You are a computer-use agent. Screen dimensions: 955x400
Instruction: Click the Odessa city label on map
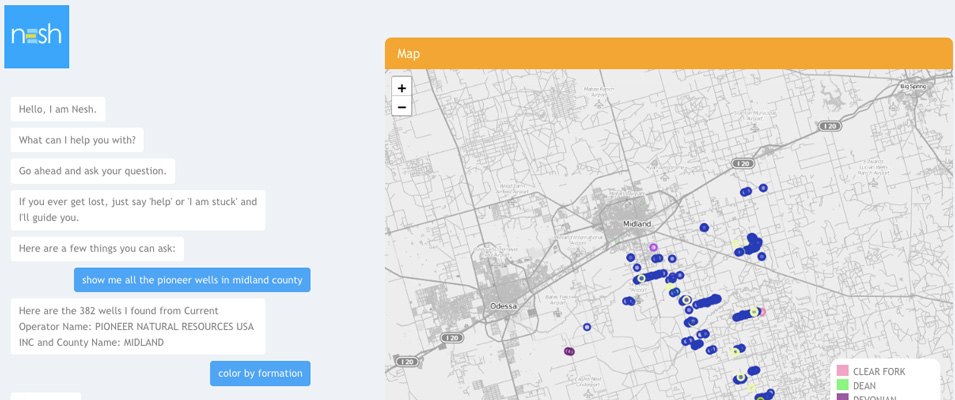tap(504, 306)
